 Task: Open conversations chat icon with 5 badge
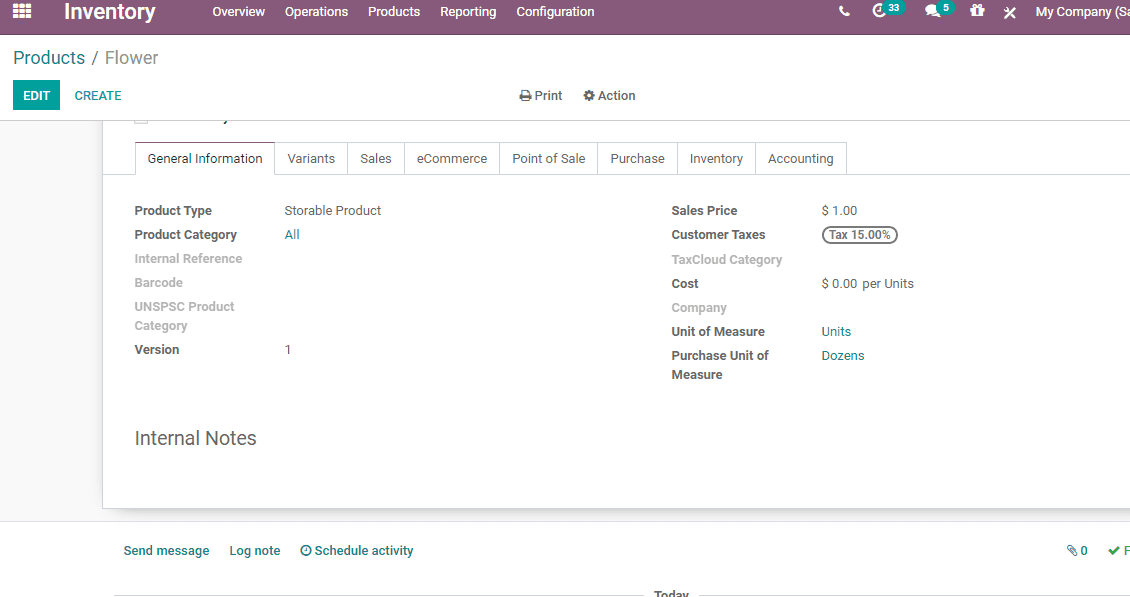(939, 10)
